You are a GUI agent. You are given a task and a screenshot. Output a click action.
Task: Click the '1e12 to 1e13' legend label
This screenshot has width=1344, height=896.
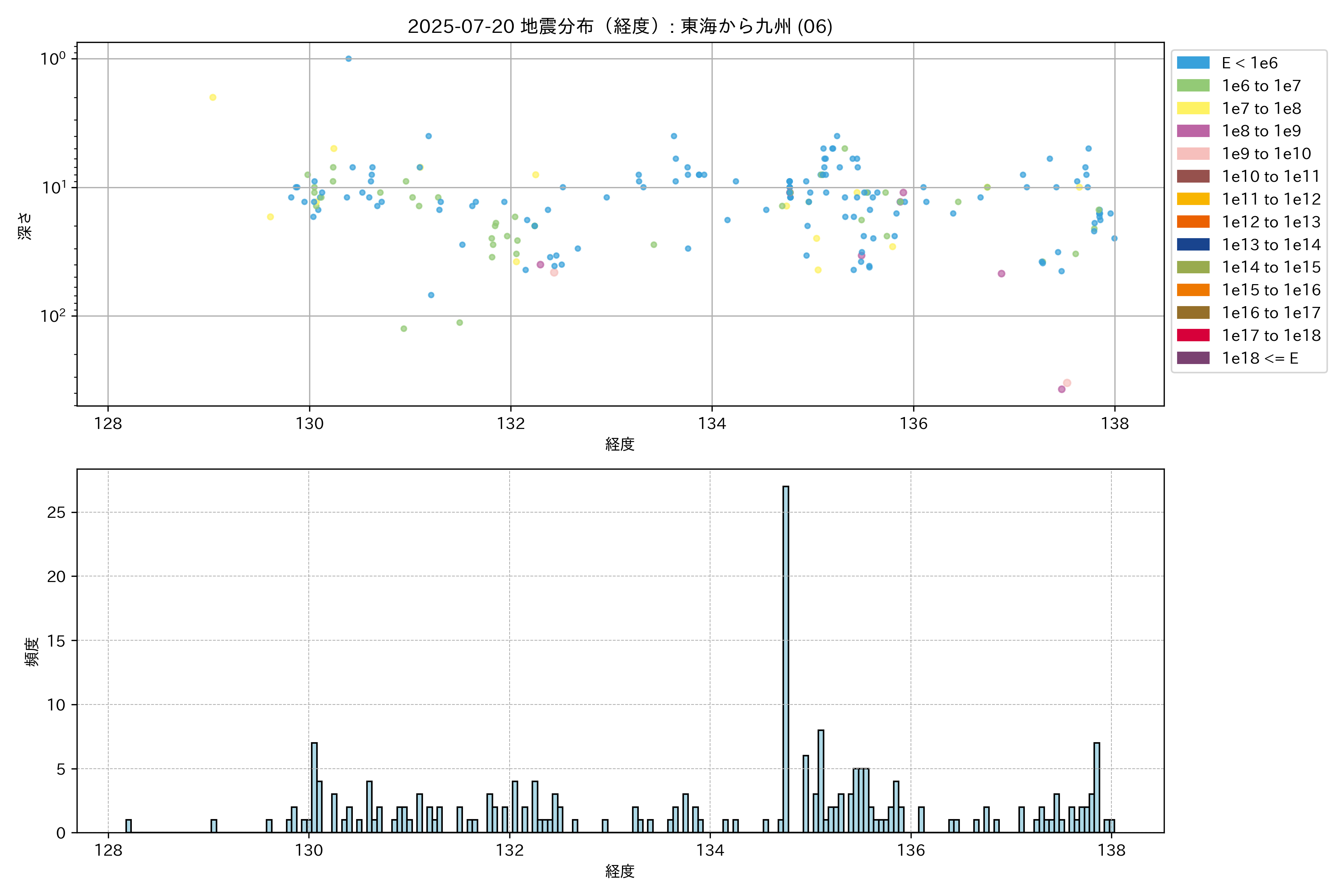1271,222
